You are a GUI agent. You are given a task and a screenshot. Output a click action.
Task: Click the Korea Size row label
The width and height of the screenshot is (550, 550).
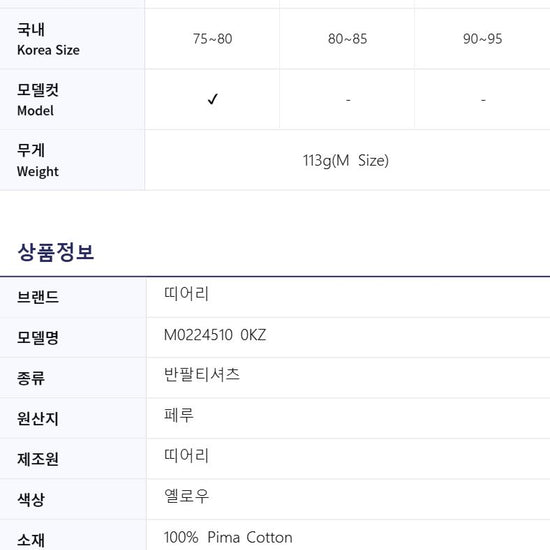pos(48,39)
